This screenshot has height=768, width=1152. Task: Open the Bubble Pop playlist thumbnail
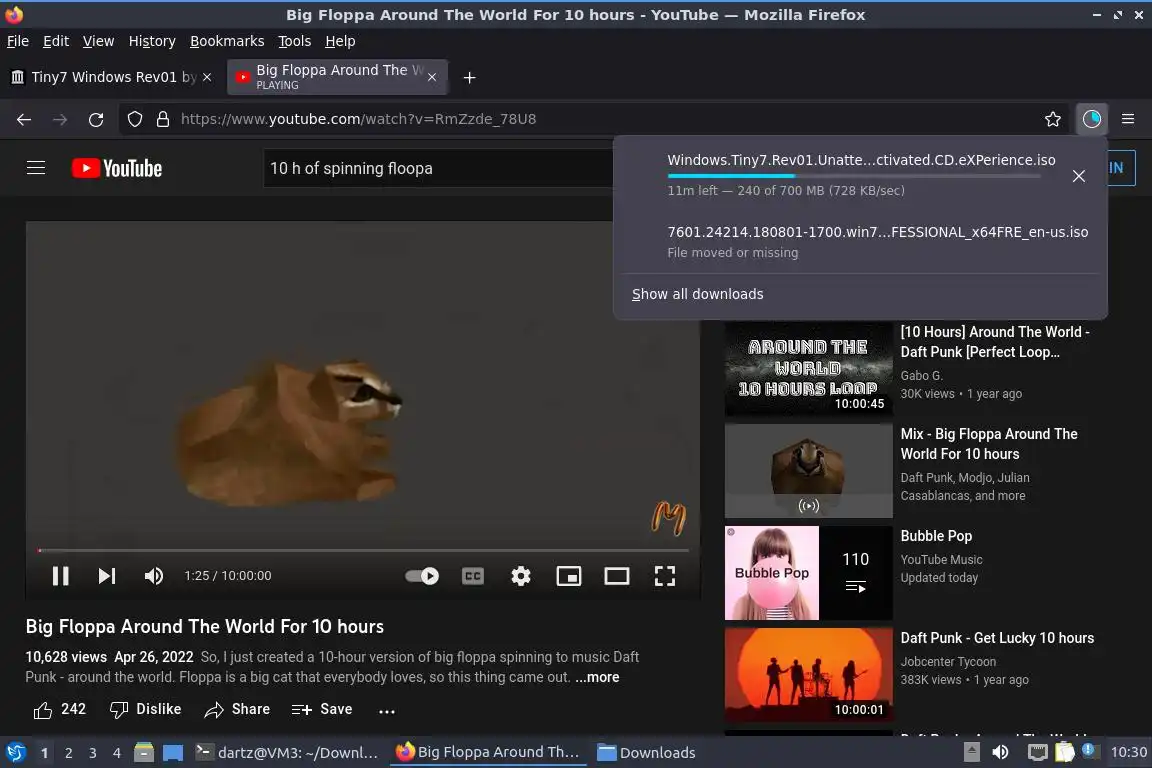[x=808, y=573]
